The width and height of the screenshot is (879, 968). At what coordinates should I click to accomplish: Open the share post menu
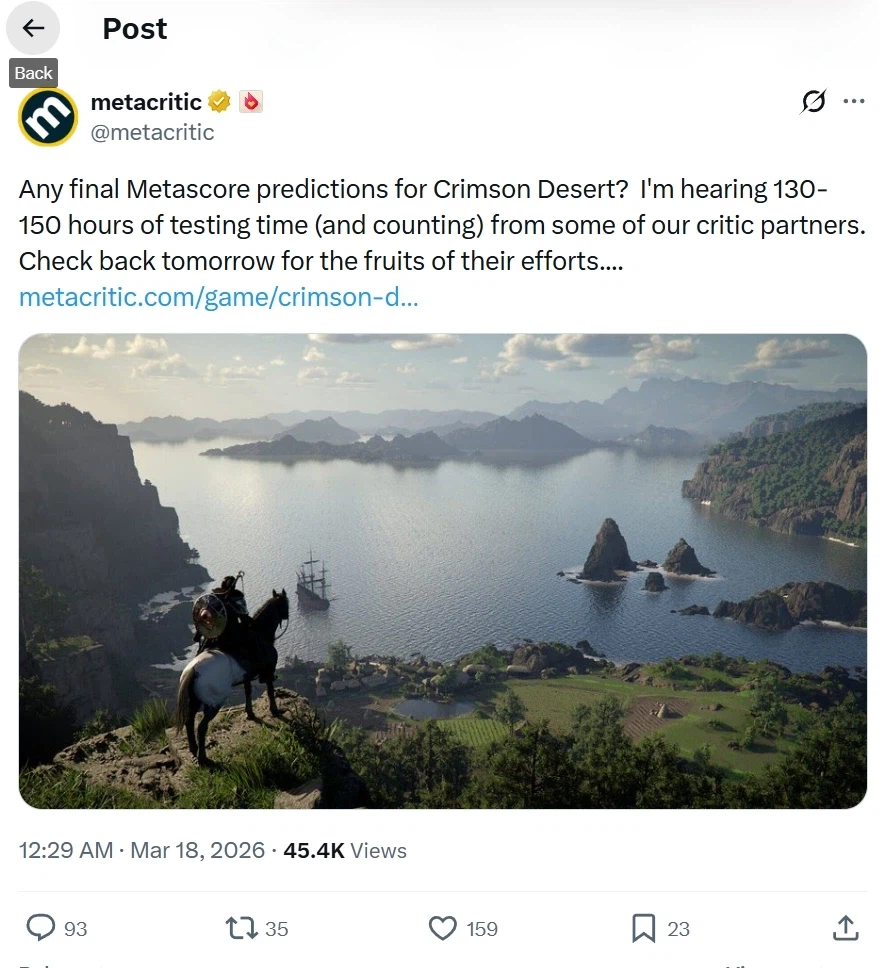pos(845,928)
